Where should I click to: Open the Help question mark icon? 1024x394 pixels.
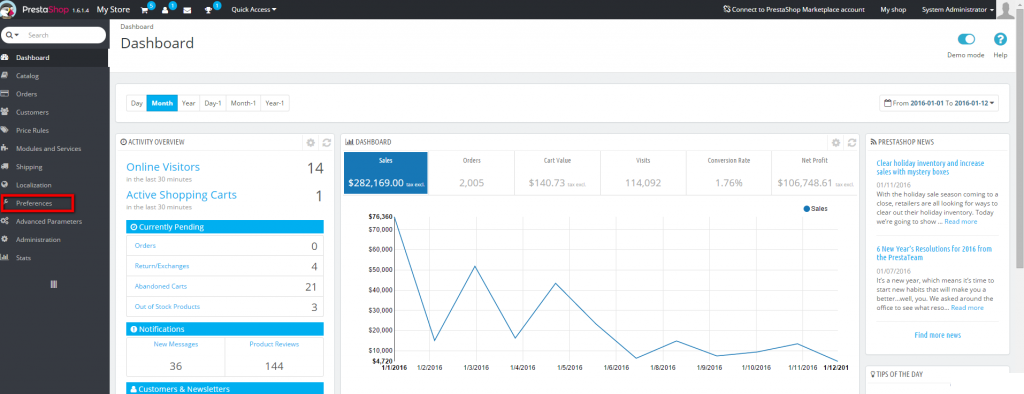(x=1000, y=39)
